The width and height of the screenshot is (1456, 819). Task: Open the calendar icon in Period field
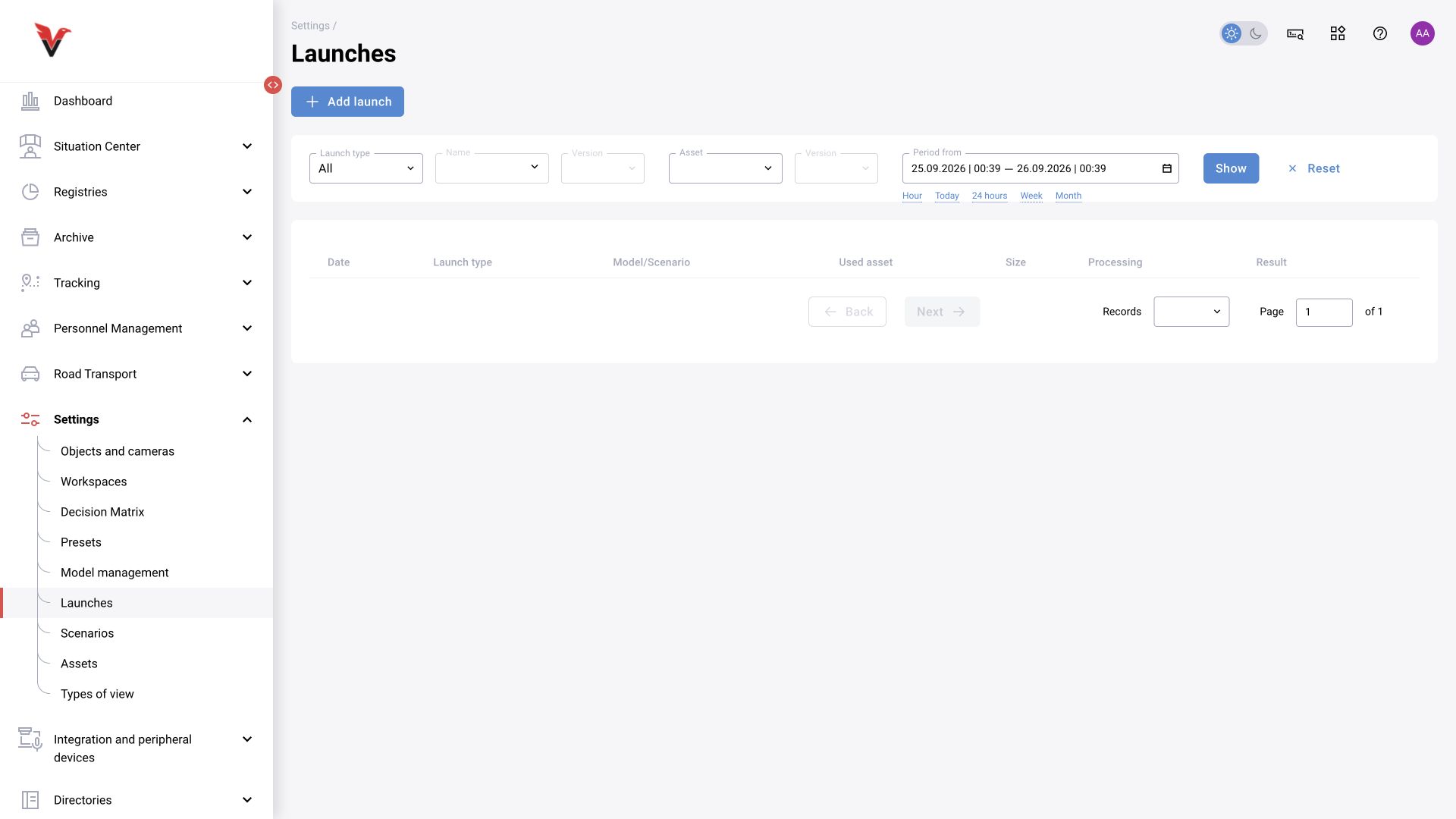pyautogui.click(x=1167, y=168)
